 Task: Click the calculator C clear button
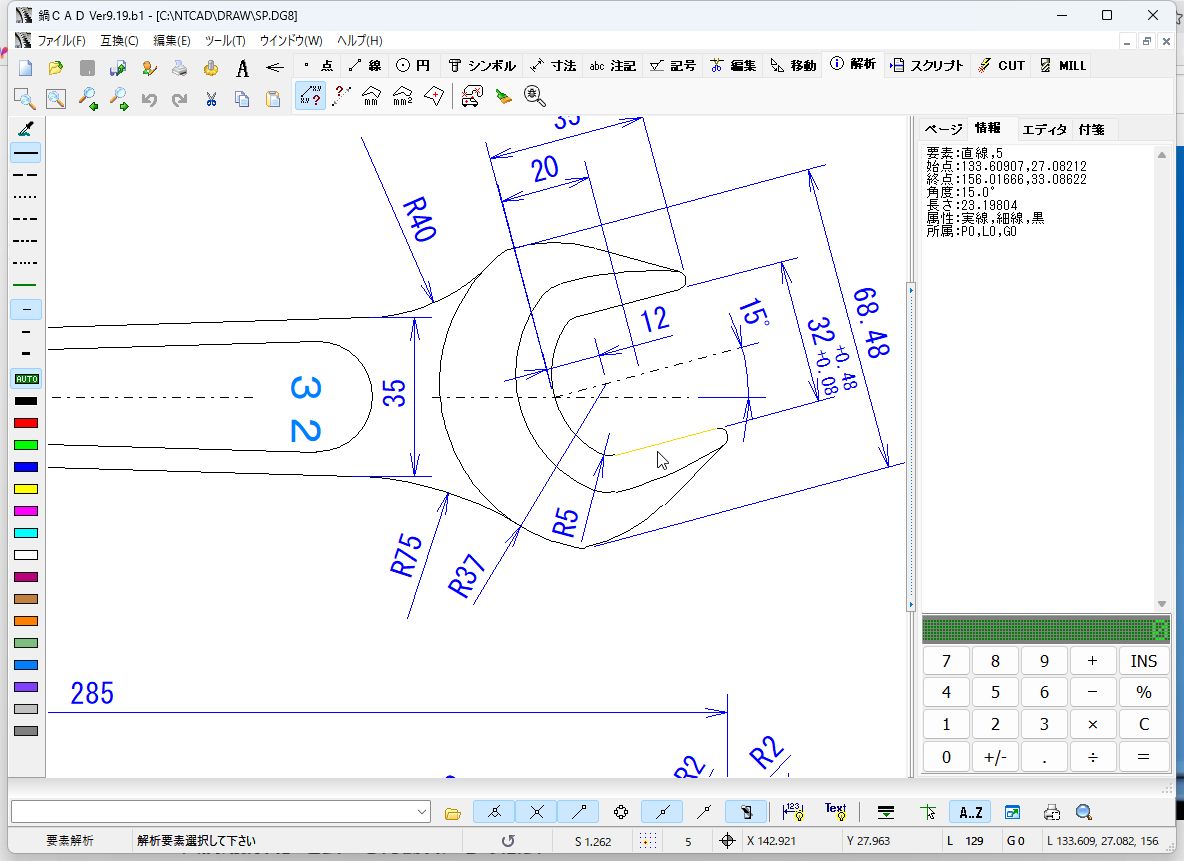pyautogui.click(x=1143, y=724)
